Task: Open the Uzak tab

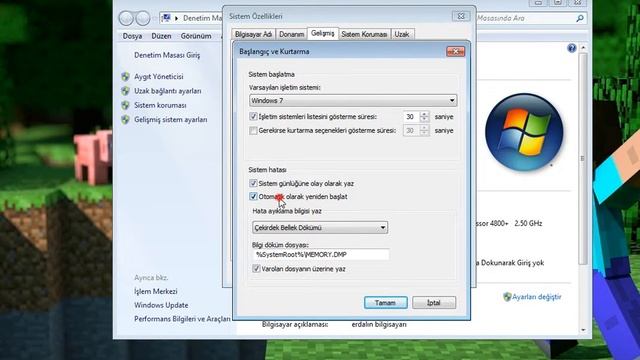Action: coord(402,34)
